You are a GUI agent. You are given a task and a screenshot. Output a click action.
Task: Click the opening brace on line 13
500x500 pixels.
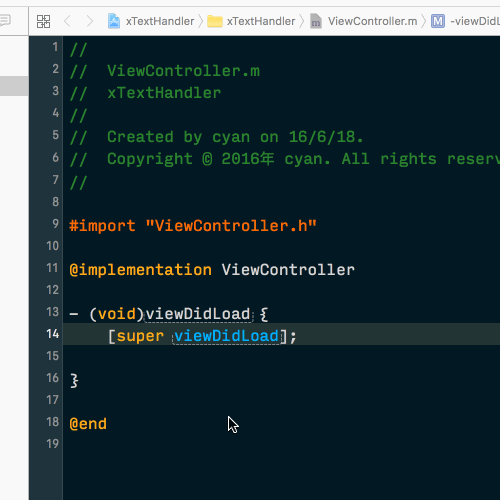click(x=264, y=314)
